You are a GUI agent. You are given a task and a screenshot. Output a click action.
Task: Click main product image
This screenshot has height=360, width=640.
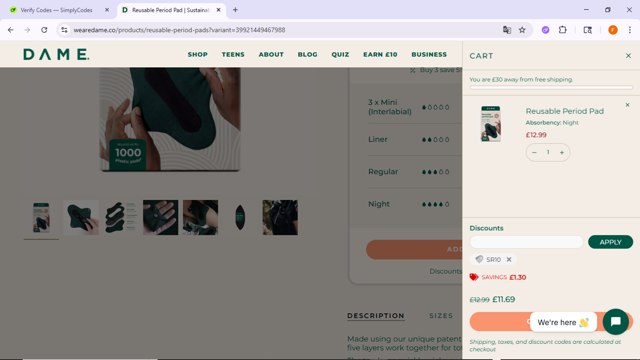pos(170,119)
